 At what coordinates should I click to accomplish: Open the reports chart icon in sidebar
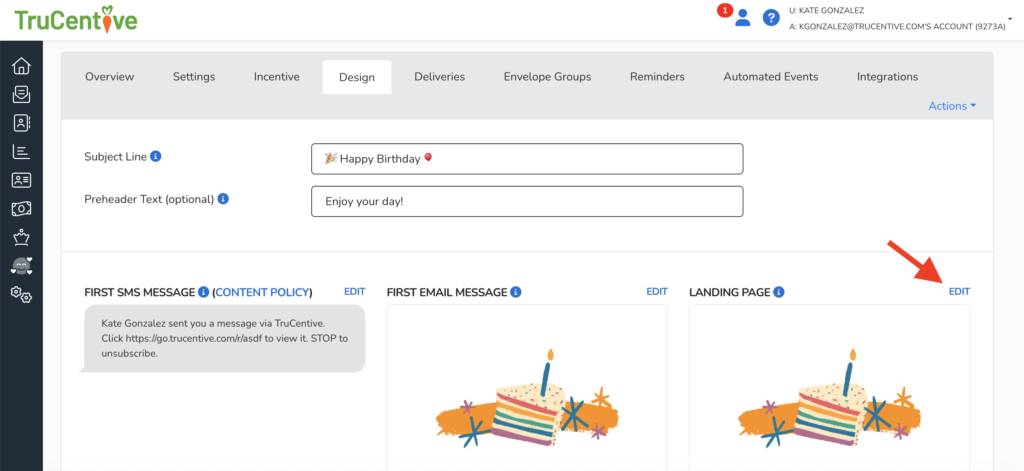coord(20,152)
